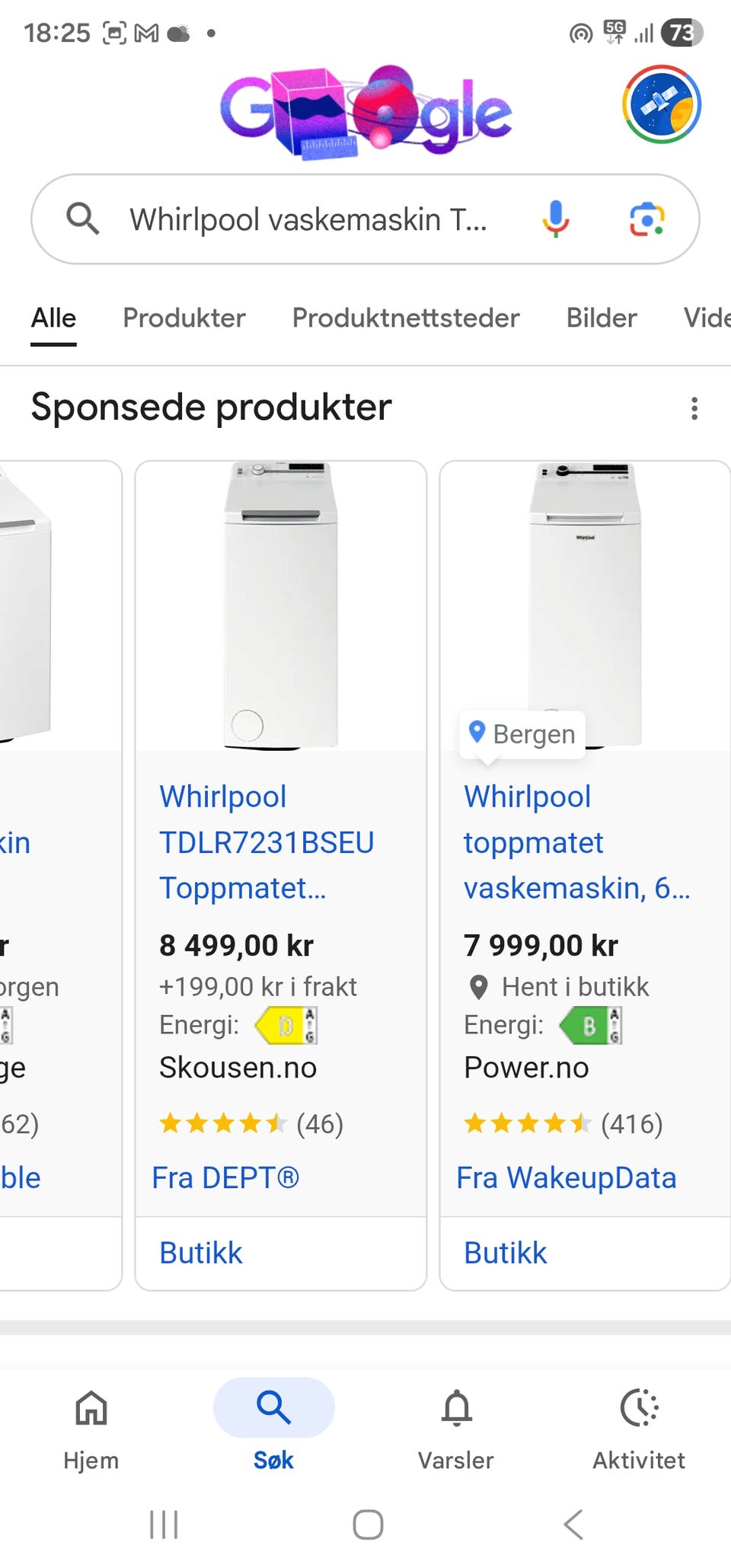
Task: Switch to the Produkter tab
Action: tap(184, 318)
